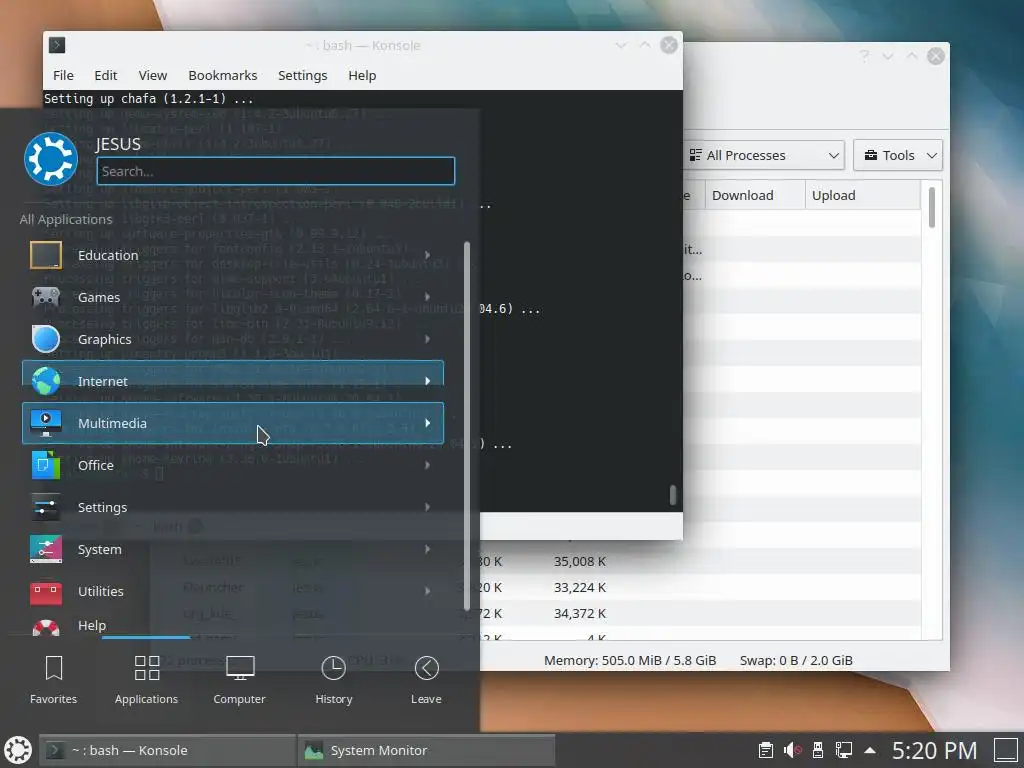Click the red Utilities toolbox icon

click(x=46, y=592)
